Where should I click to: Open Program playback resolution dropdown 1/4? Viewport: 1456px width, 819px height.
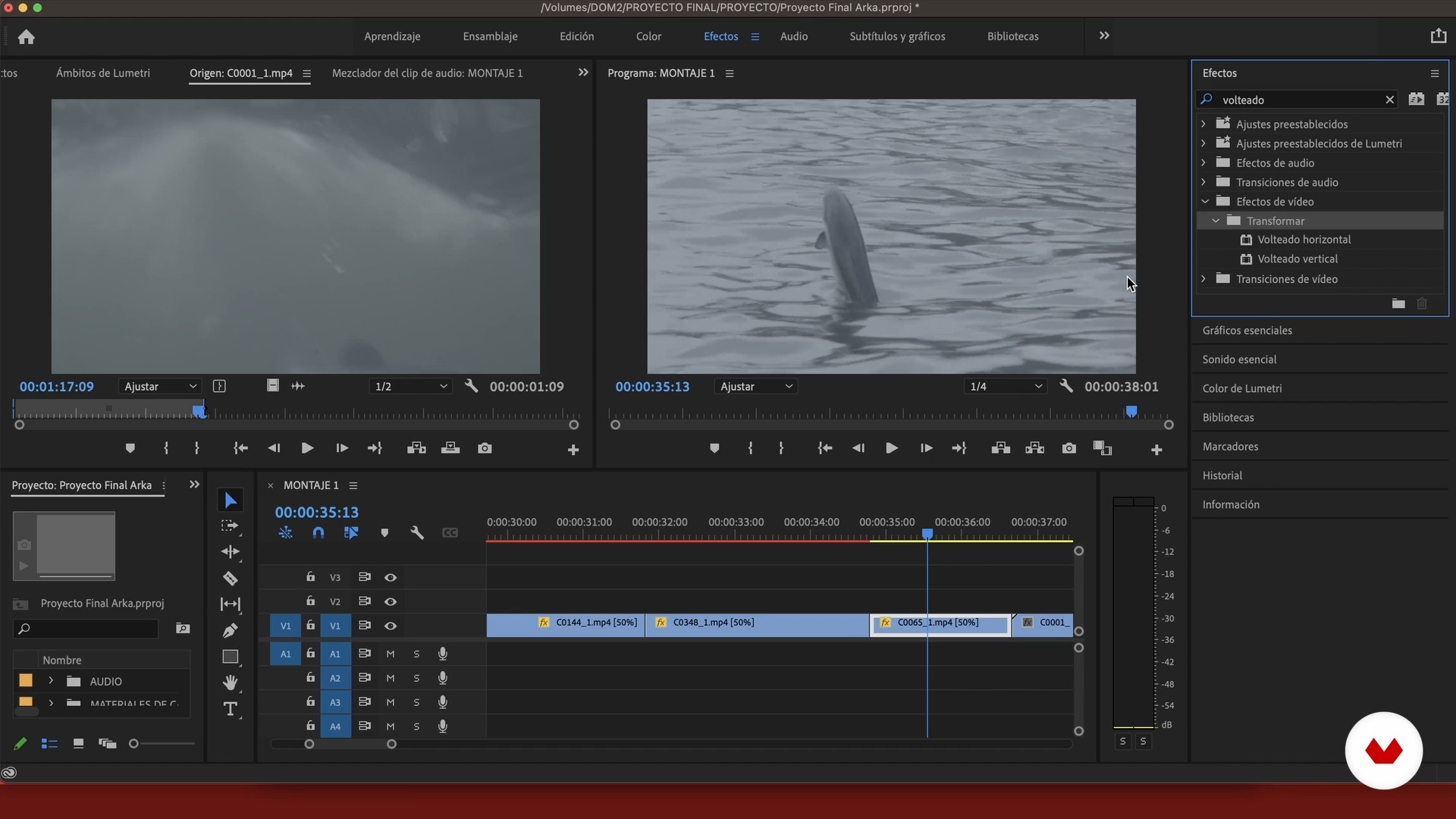1005,386
